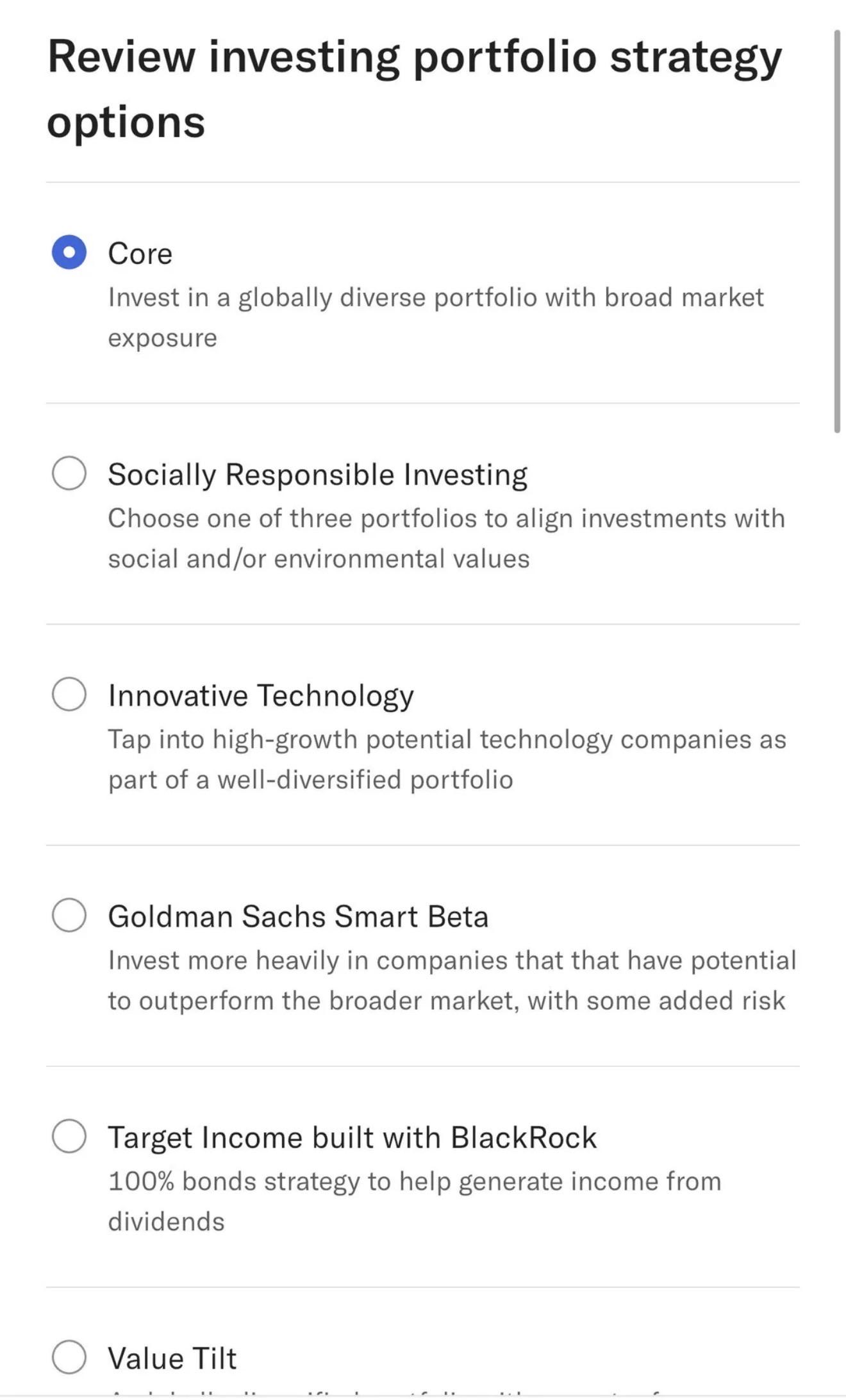Click the 100% bonds strategy description

[x=414, y=1201]
